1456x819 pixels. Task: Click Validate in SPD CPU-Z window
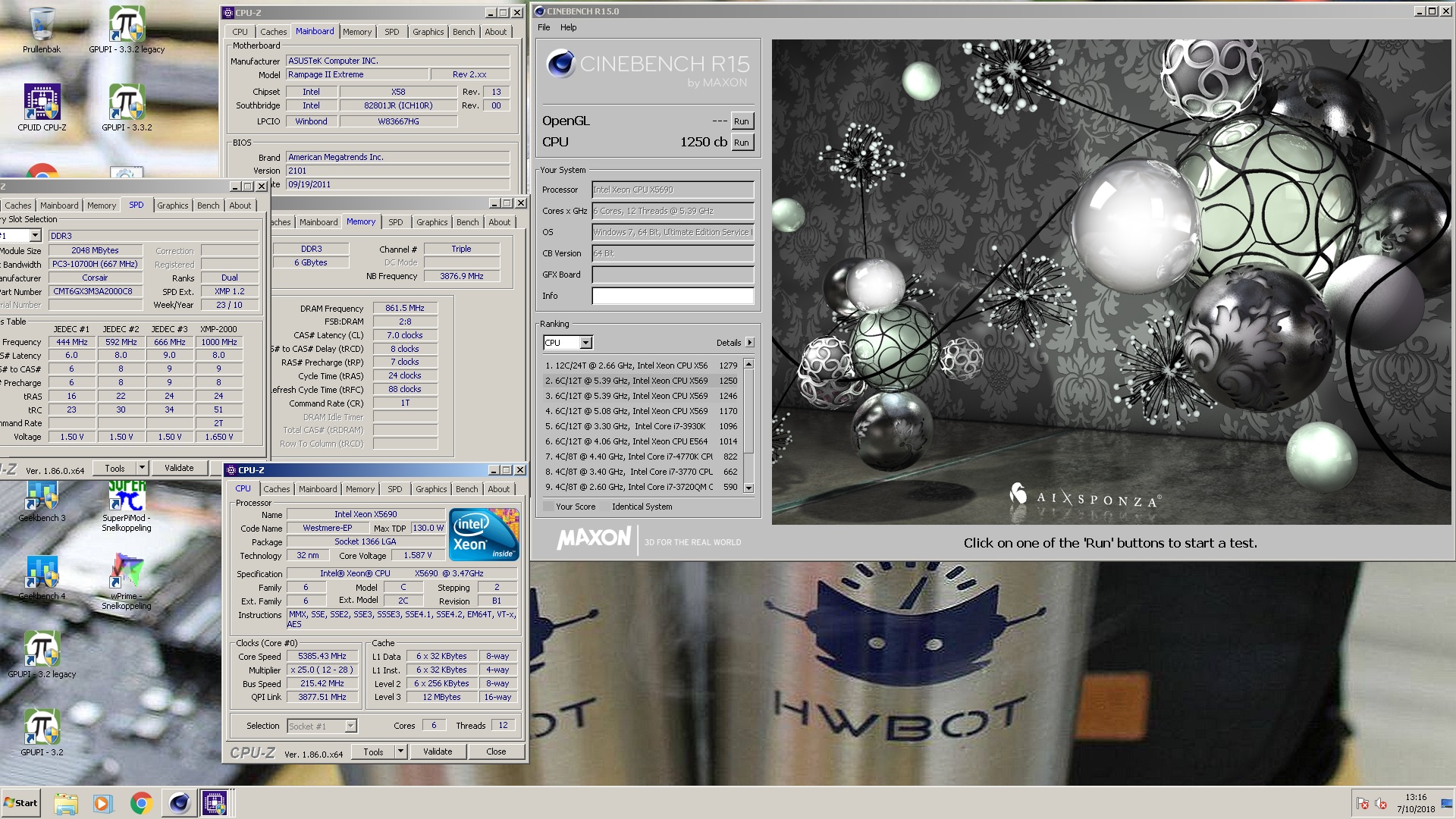pyautogui.click(x=179, y=468)
